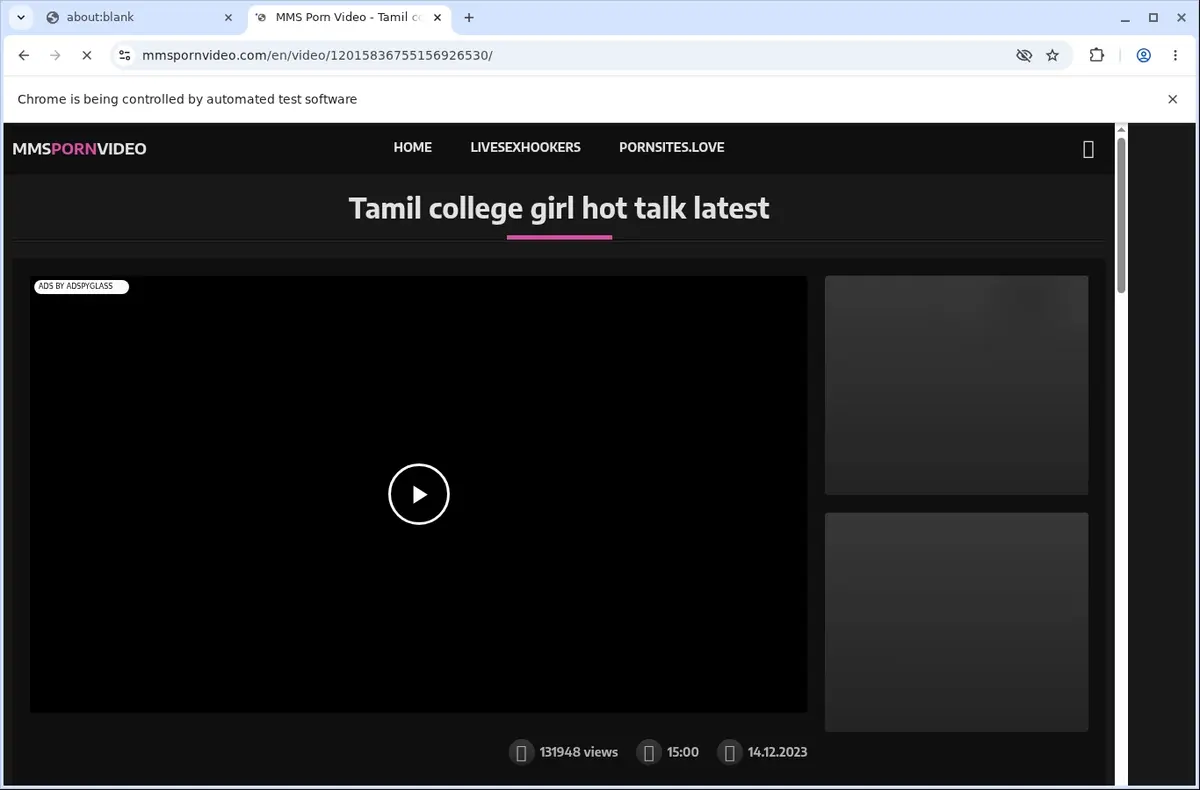Image resolution: width=1200 pixels, height=790 pixels.
Task: Add a new tab with plus button
Action: coord(469,17)
